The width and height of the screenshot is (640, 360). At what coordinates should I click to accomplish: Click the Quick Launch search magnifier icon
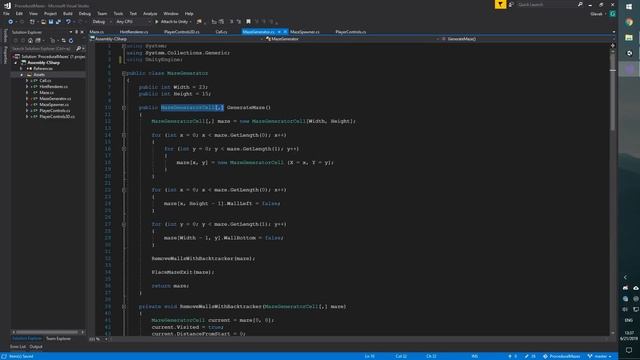tap(580, 4)
